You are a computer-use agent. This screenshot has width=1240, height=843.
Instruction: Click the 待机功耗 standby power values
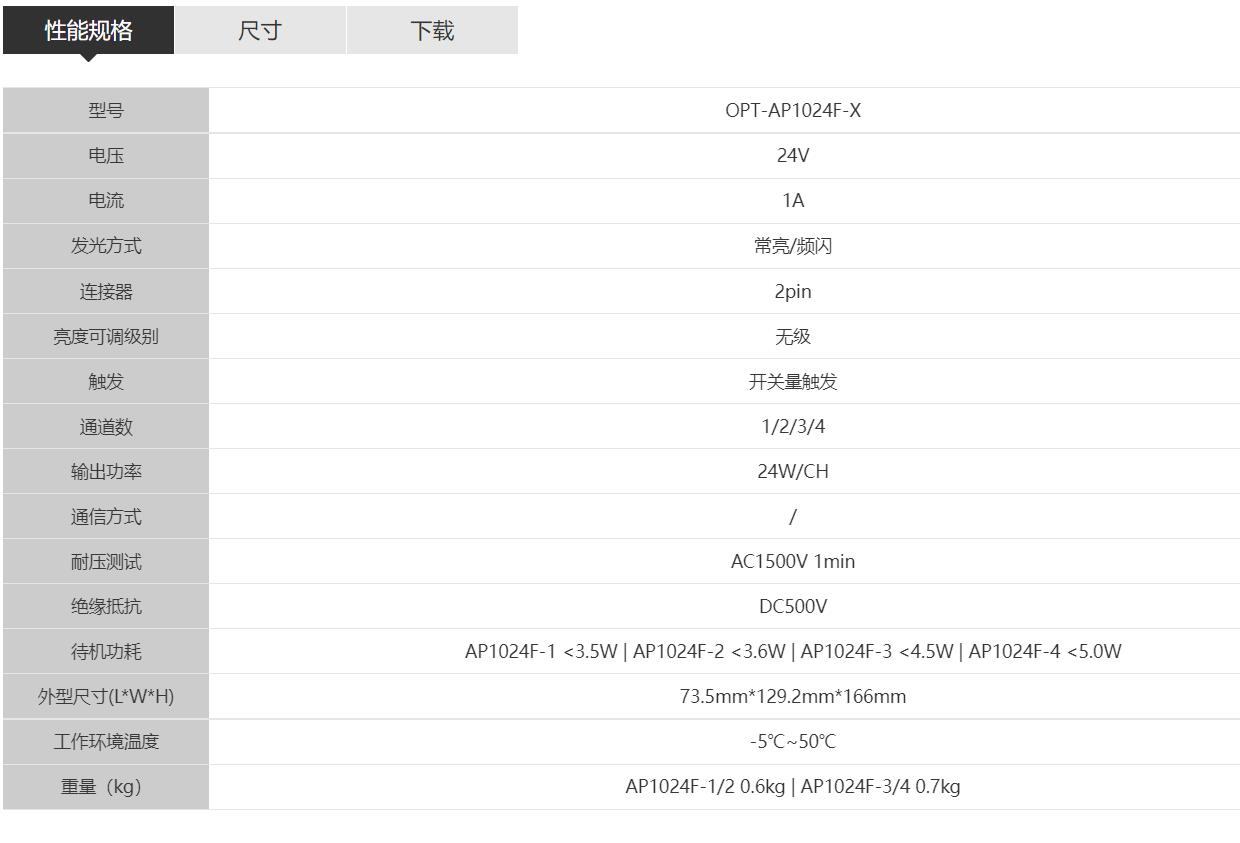[793, 652]
